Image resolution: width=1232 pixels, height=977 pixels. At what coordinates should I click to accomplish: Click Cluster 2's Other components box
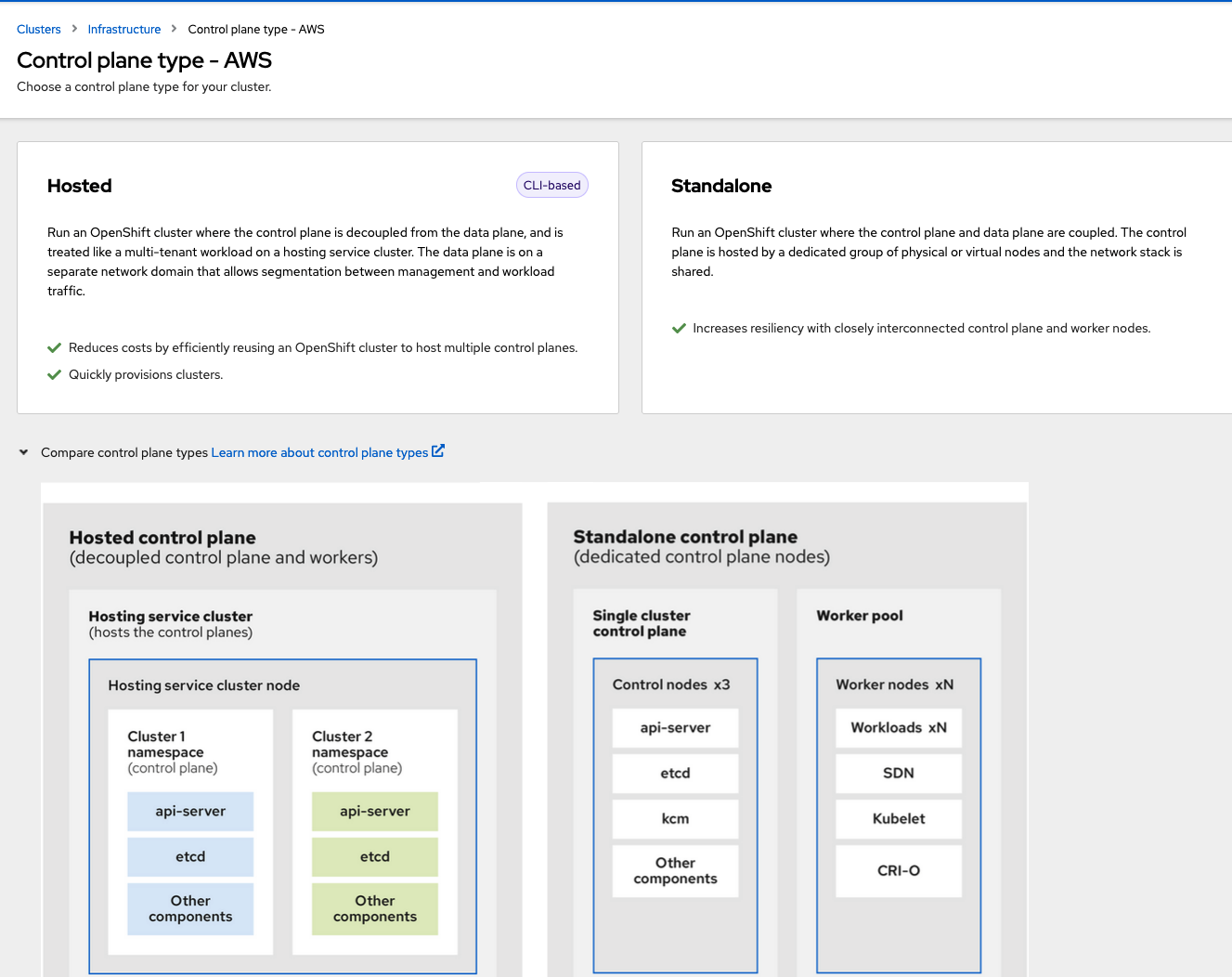(x=375, y=909)
